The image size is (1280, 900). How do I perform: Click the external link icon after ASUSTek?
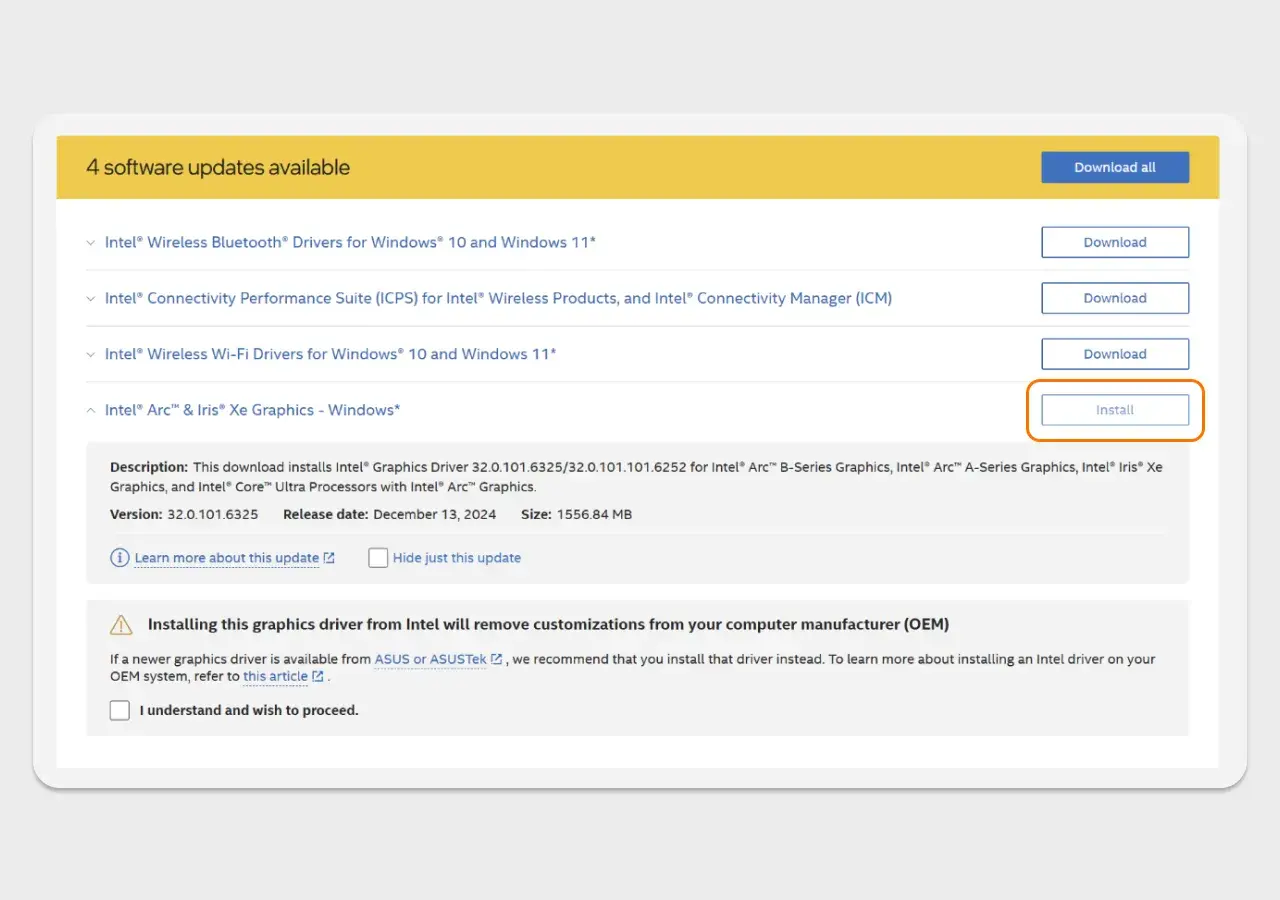[496, 660]
